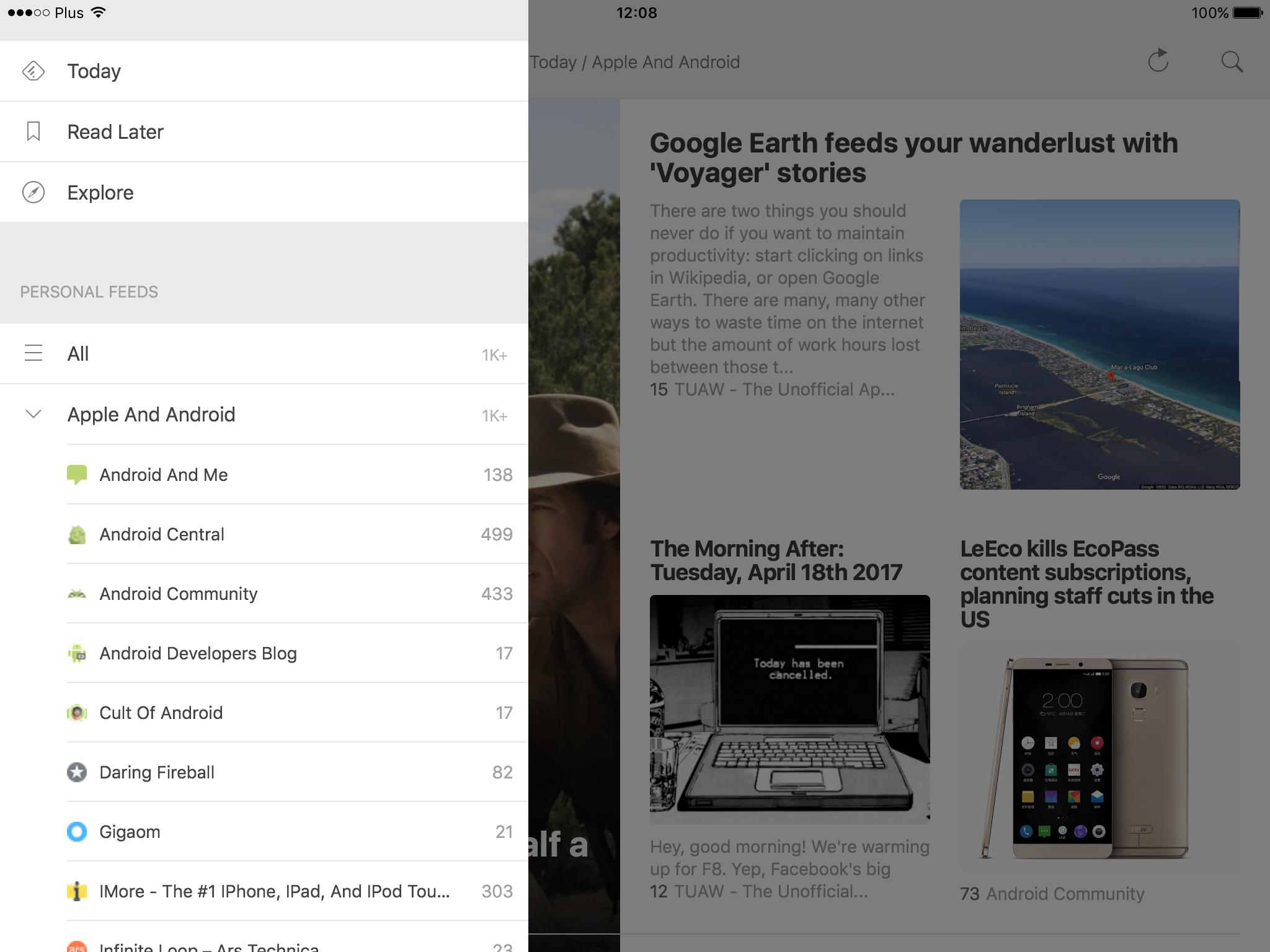
Task: Tap the Android Central feed icon
Action: point(77,534)
